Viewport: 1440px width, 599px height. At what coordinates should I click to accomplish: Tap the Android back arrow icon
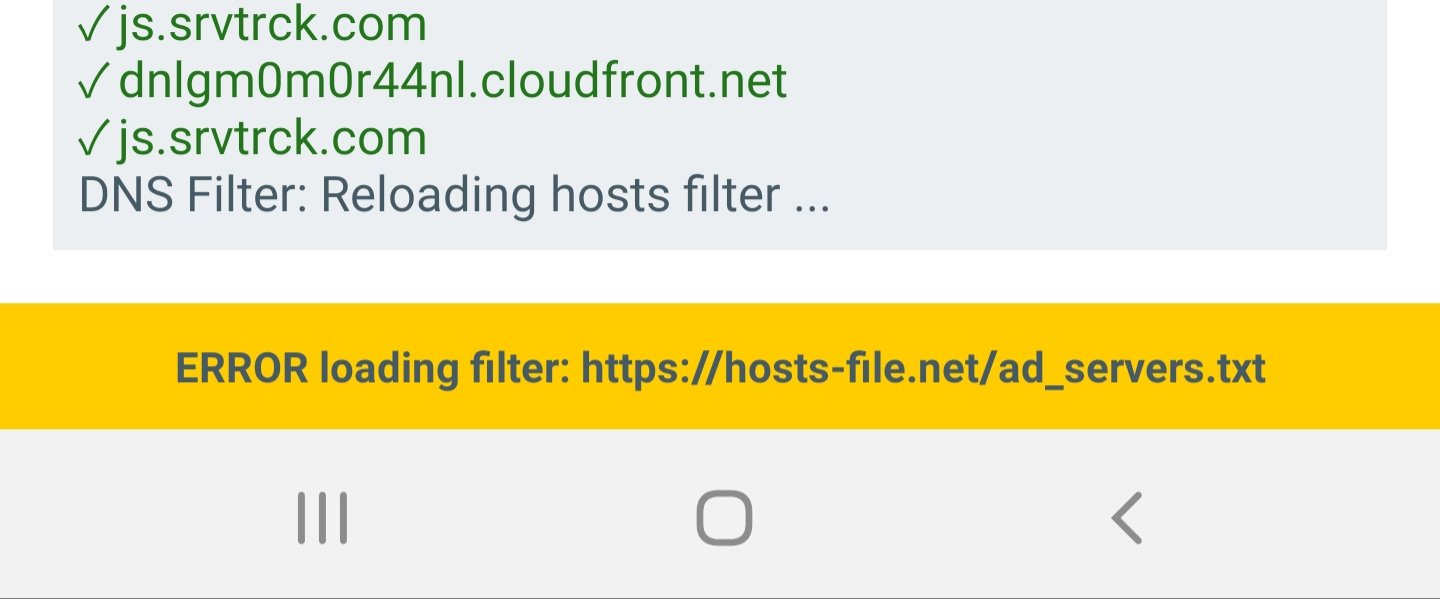tap(1127, 518)
